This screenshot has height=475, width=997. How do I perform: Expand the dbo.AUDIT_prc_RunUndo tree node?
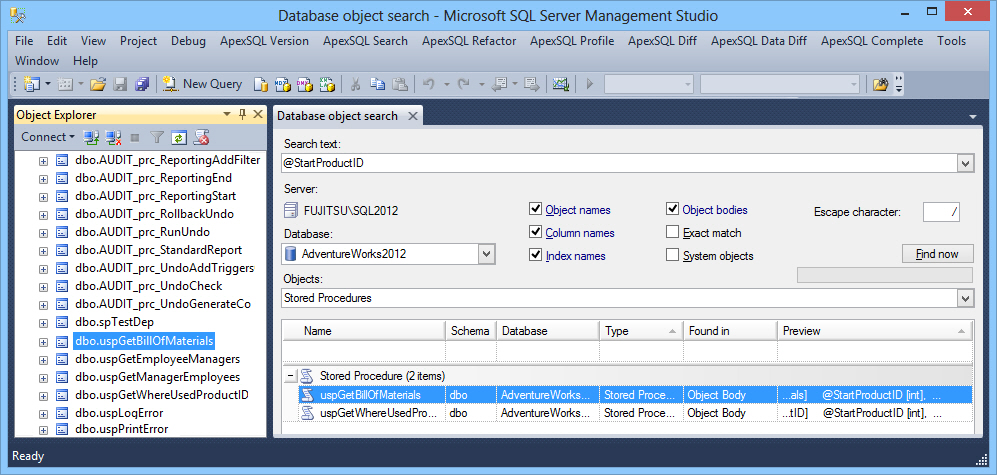click(x=43, y=232)
